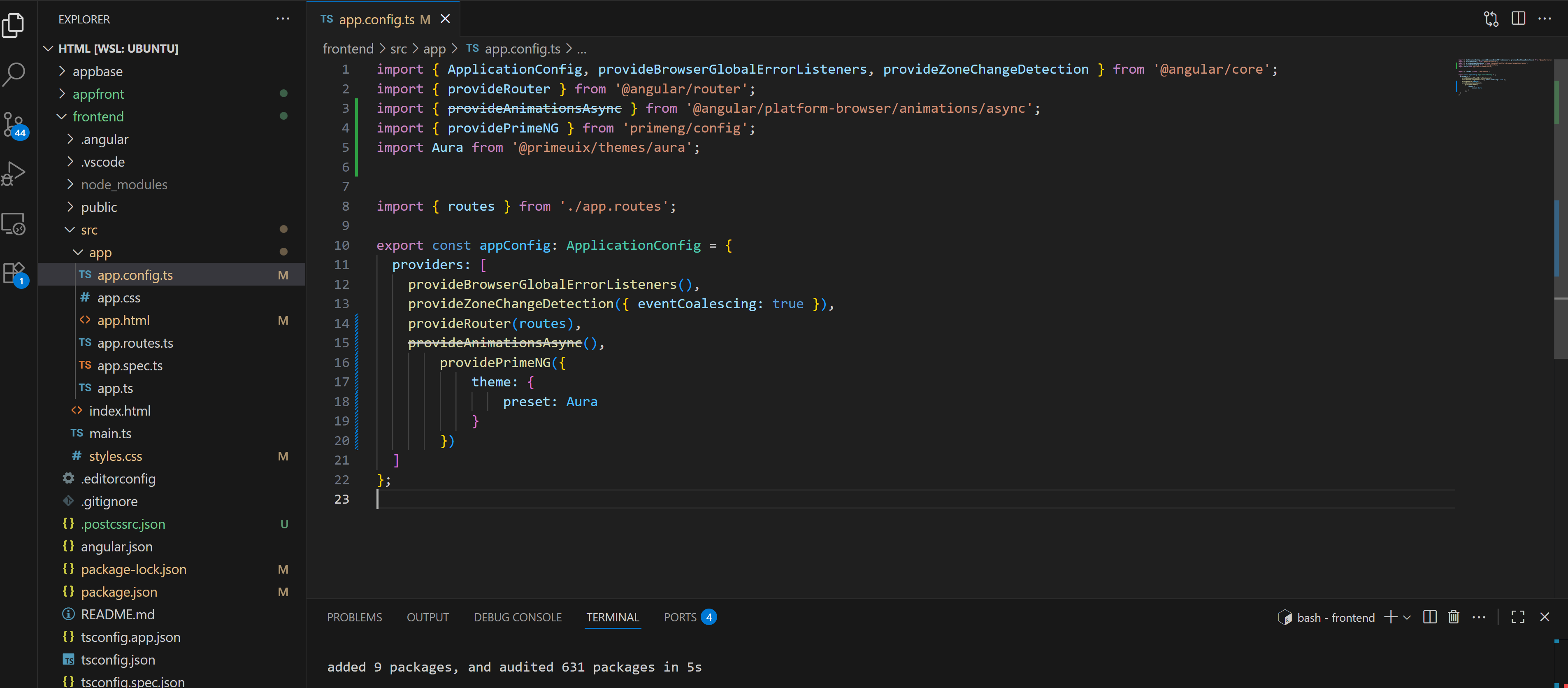
Task: Click Open Changes compare icon in editor toolbar
Action: coord(1491,19)
